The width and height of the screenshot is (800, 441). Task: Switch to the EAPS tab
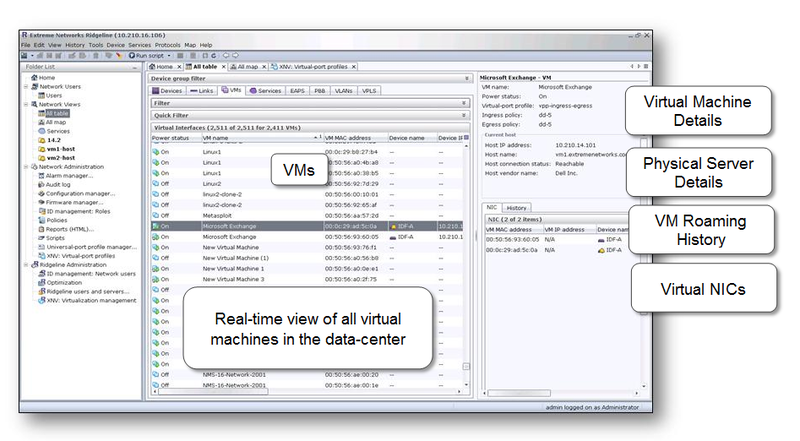tap(297, 91)
